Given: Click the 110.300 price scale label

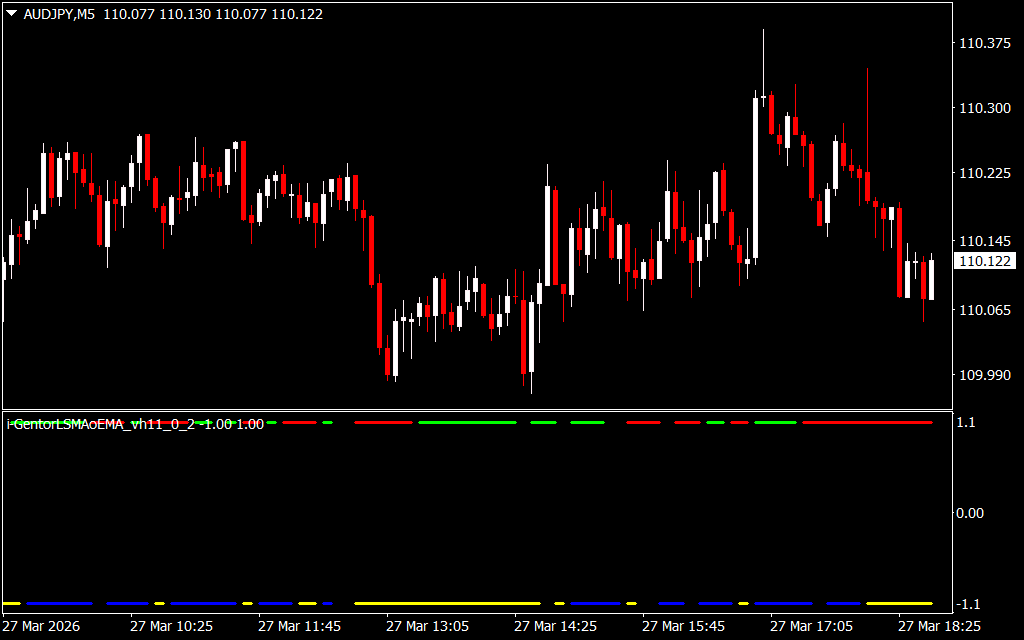Looking at the screenshot, I should point(983,108).
